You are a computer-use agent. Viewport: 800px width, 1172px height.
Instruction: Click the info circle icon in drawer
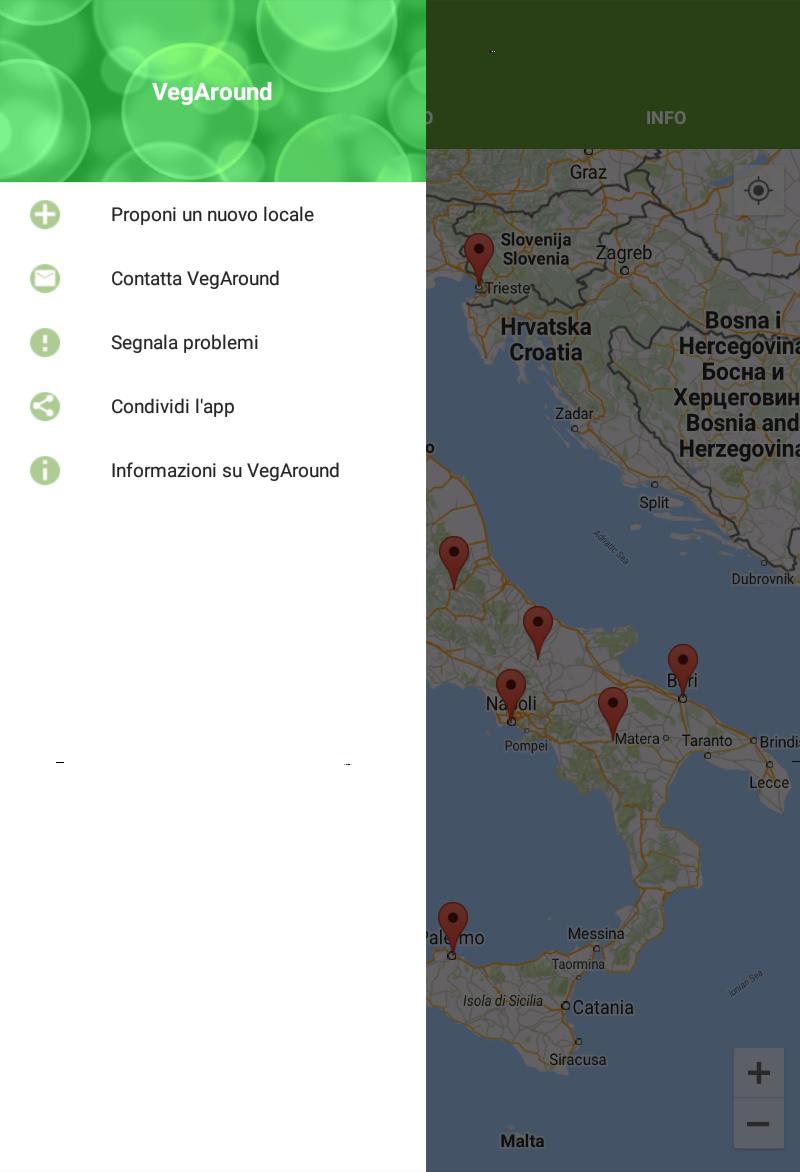coord(45,471)
